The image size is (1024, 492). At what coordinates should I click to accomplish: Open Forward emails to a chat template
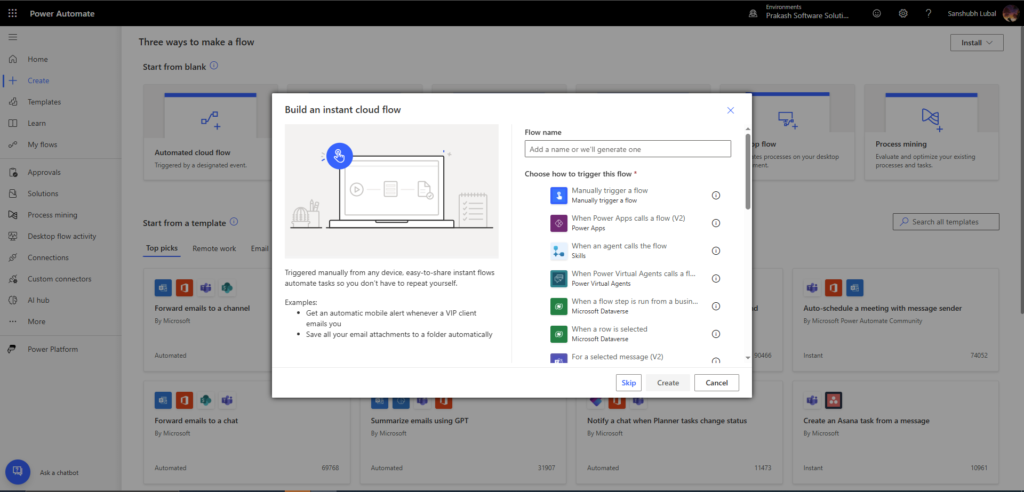click(x=247, y=433)
